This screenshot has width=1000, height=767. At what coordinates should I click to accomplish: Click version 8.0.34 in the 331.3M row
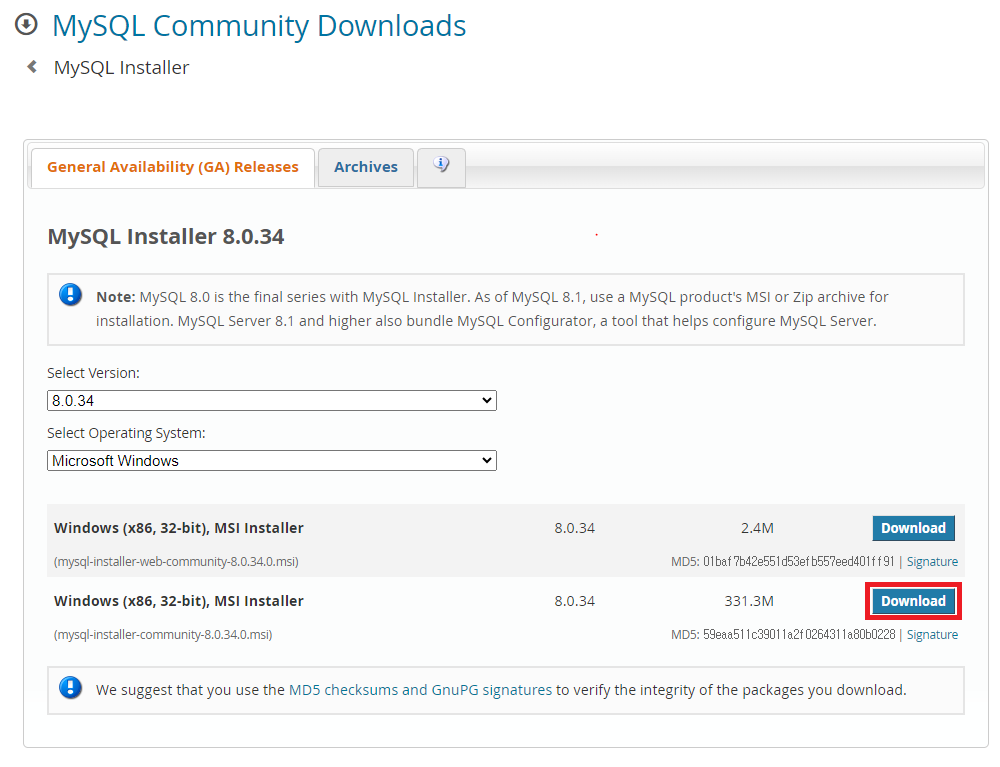[x=574, y=601]
